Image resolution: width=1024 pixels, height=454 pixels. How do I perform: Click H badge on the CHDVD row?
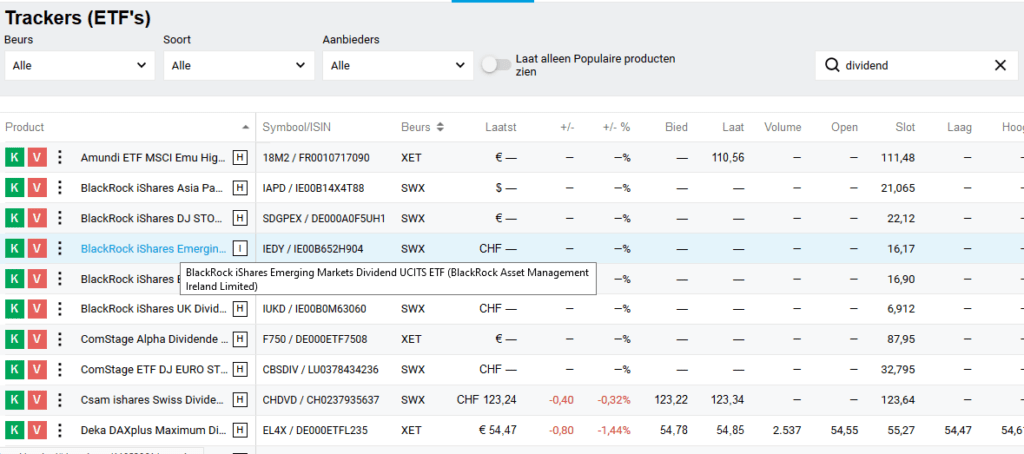click(x=240, y=400)
